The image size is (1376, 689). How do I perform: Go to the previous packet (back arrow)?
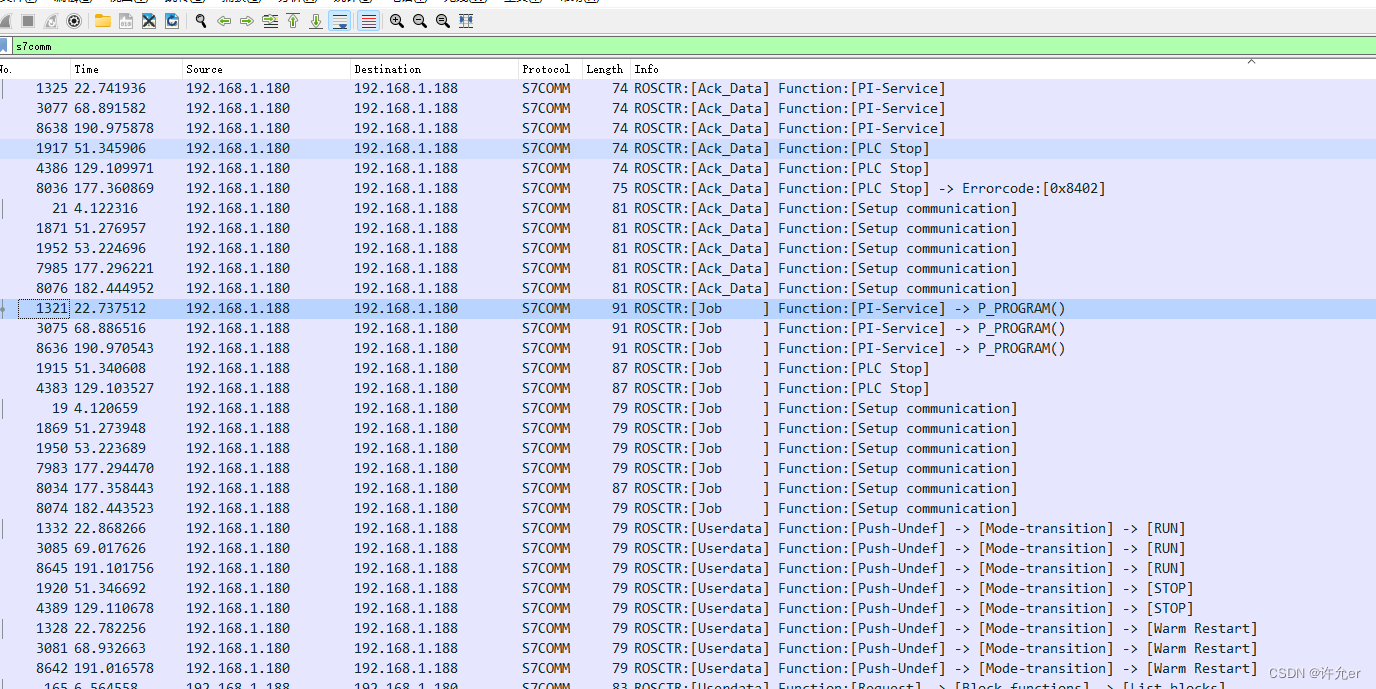[224, 20]
